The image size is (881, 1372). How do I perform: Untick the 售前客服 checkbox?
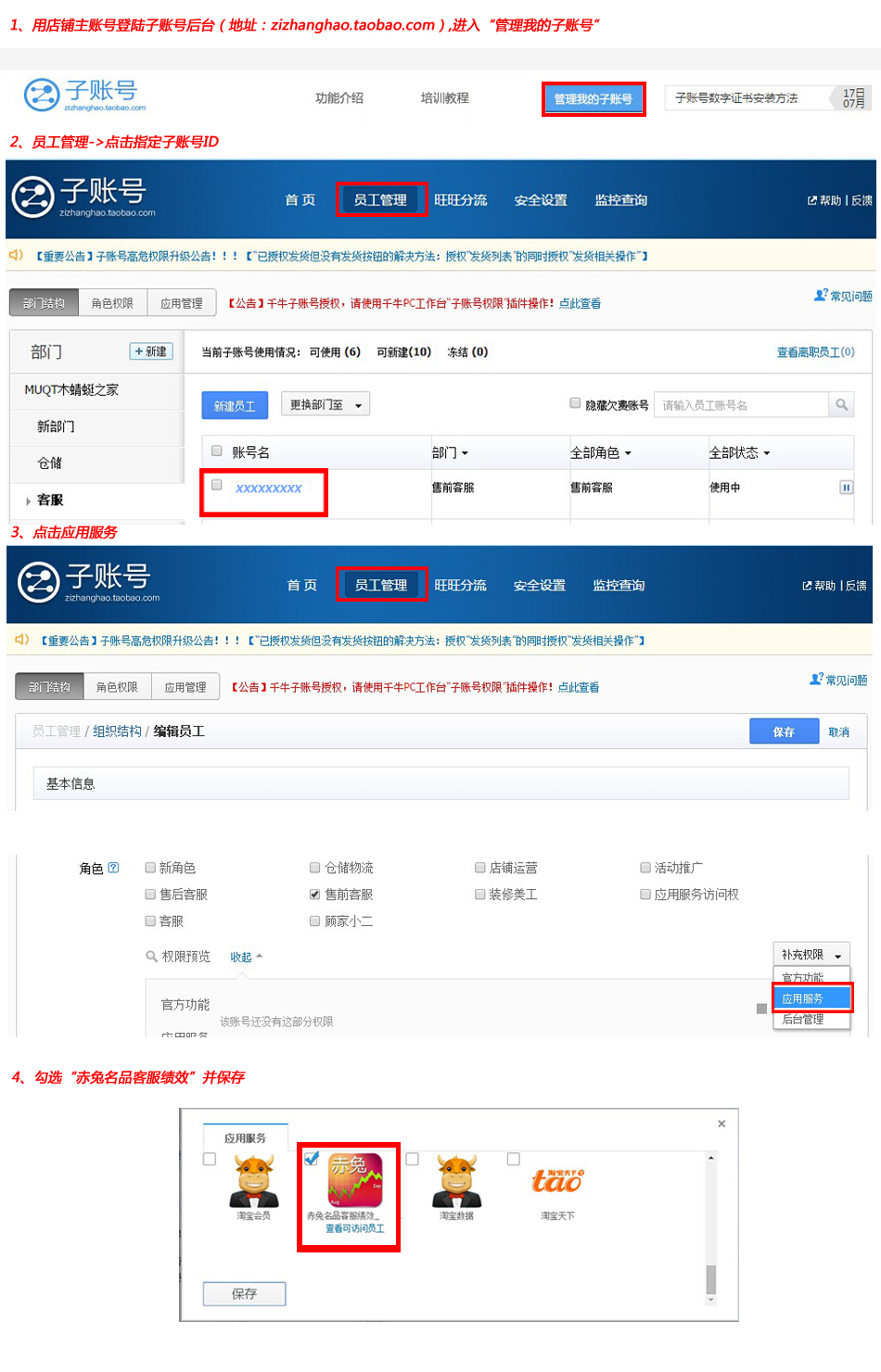click(x=315, y=895)
